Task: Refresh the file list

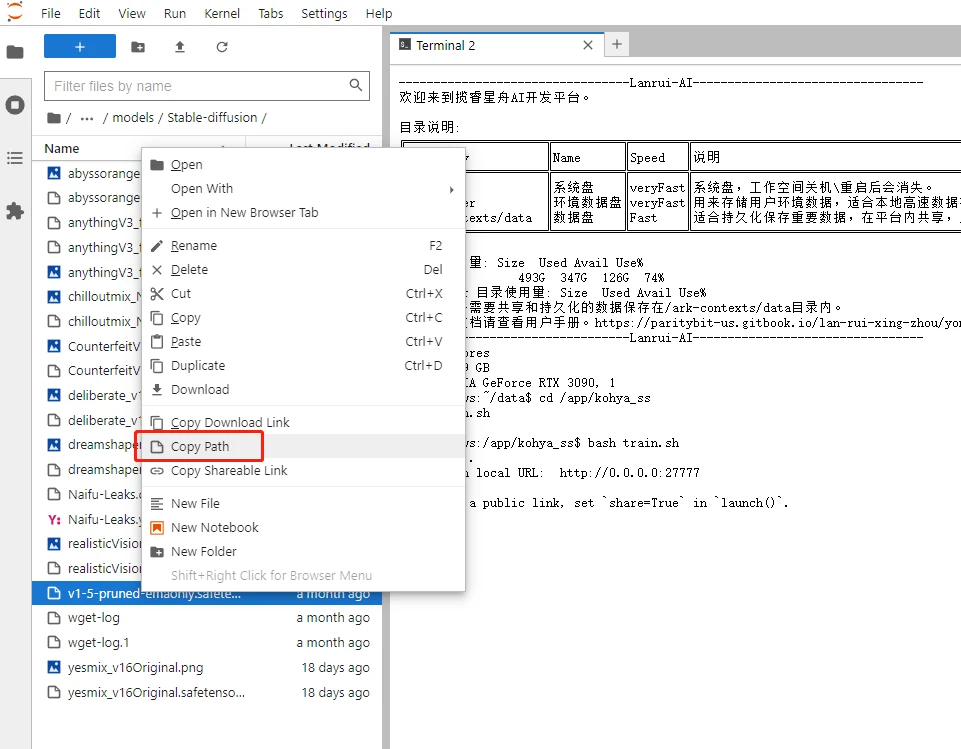Action: point(222,47)
